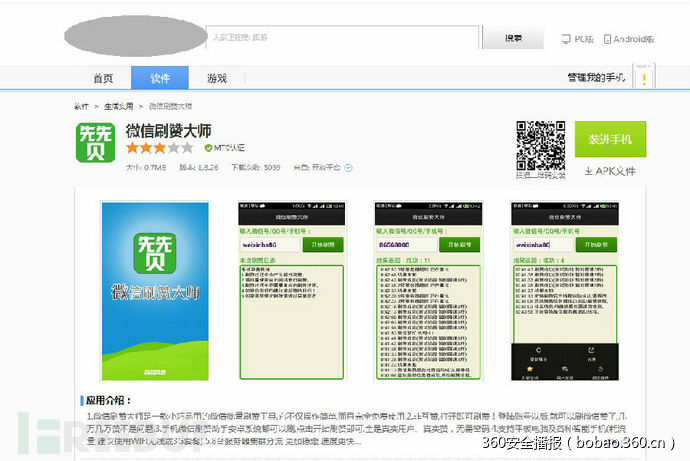This screenshot has height=461, width=690.
Task: Open the fourth app screenshot thumbnail
Action: click(562, 290)
